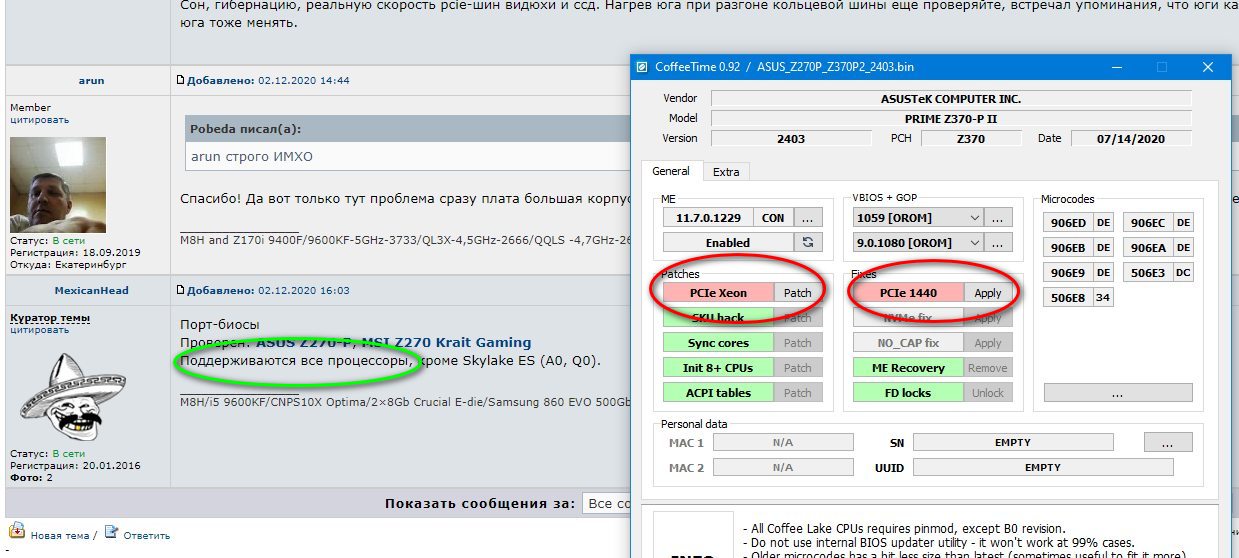The height and width of the screenshot is (558, 1239).
Task: Open the ME version browse button
Action: [807, 217]
